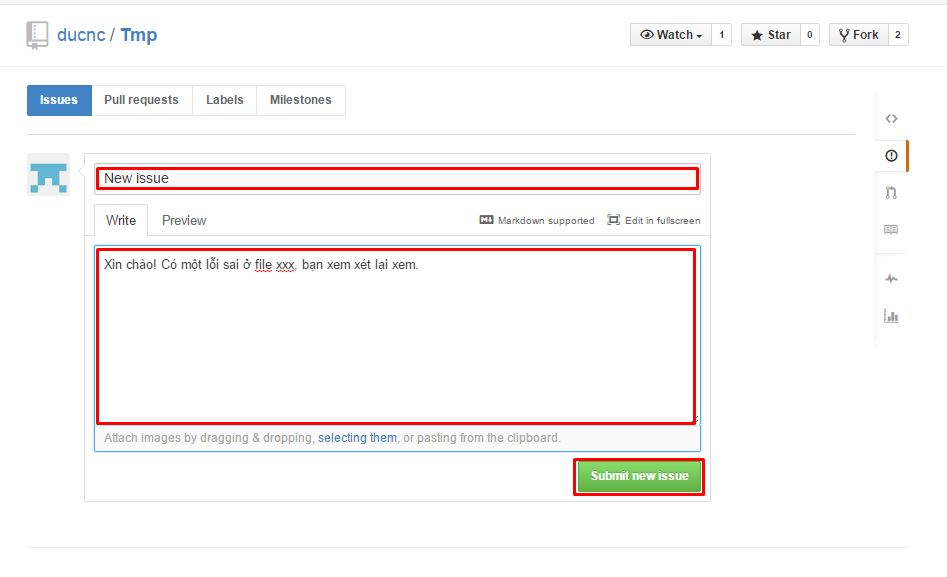The height and width of the screenshot is (577, 947).
Task: Select the Issues tab
Action: pos(59,100)
